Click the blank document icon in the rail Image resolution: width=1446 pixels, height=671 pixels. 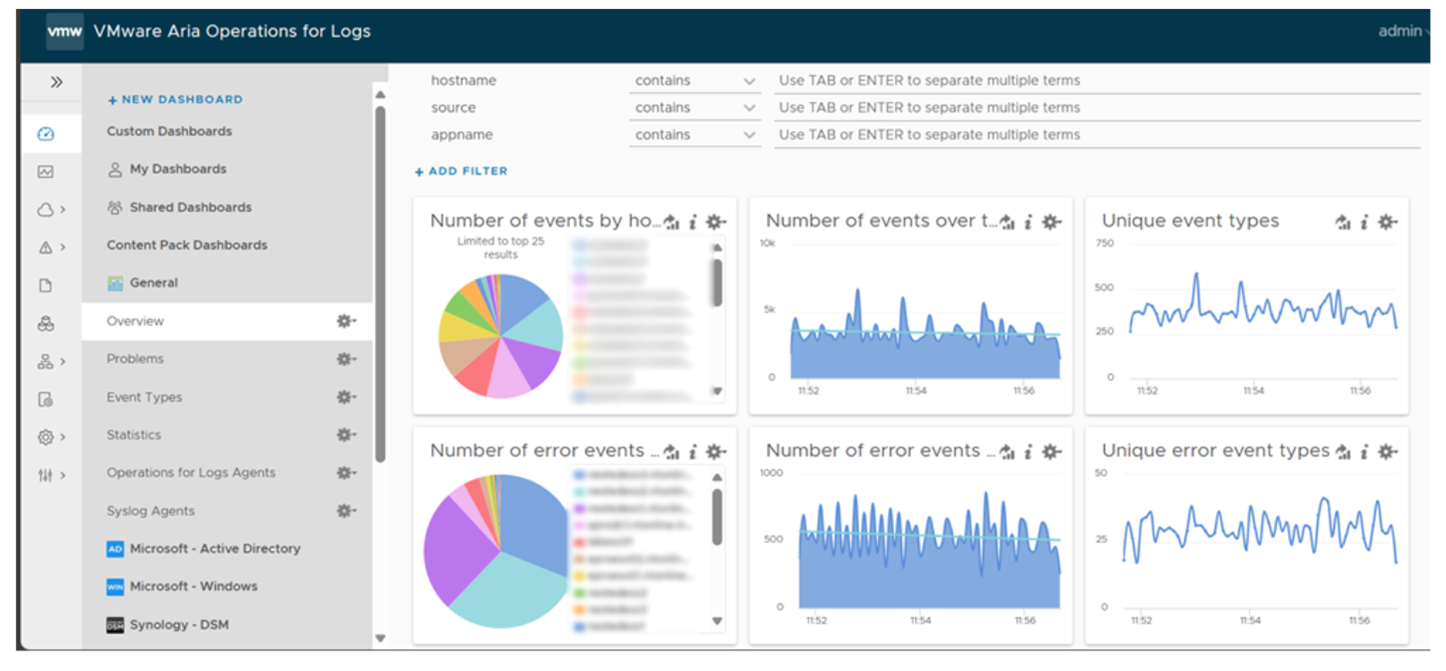(x=45, y=286)
